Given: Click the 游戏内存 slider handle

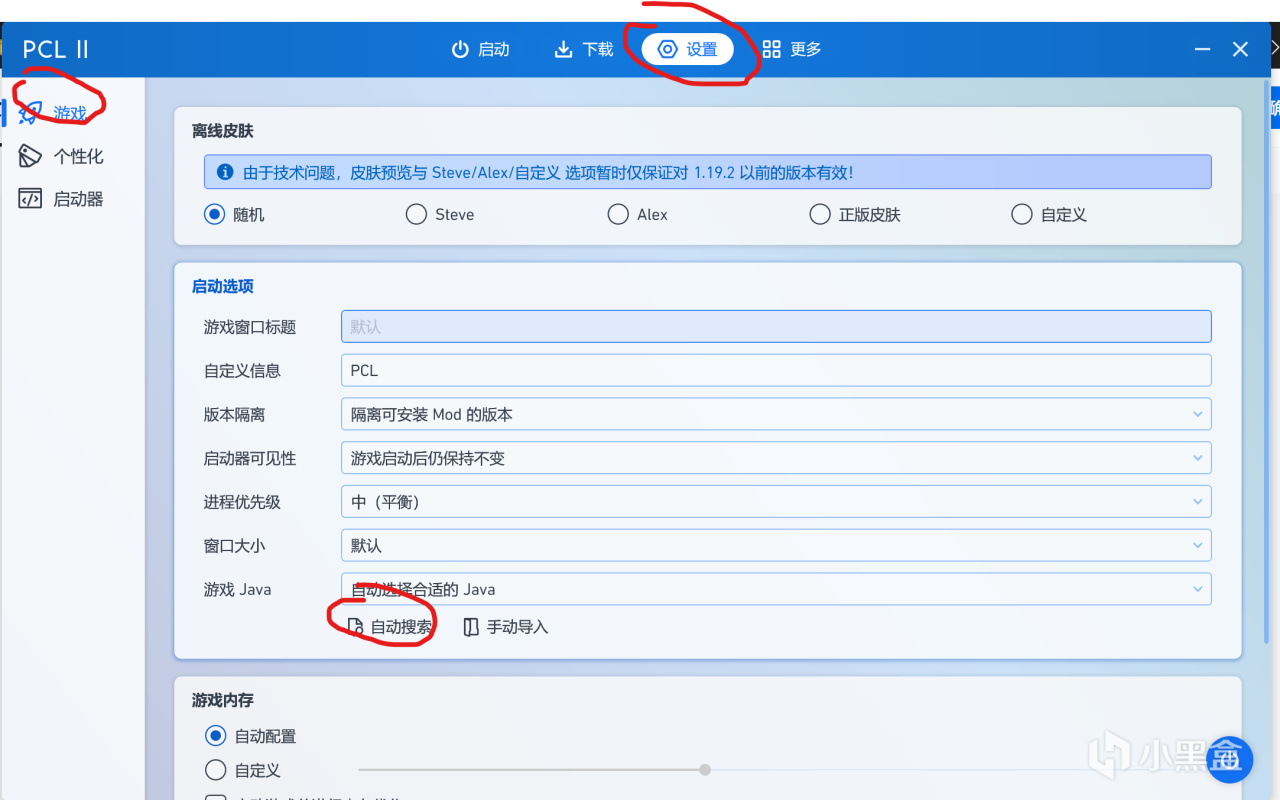Looking at the screenshot, I should 705,770.
